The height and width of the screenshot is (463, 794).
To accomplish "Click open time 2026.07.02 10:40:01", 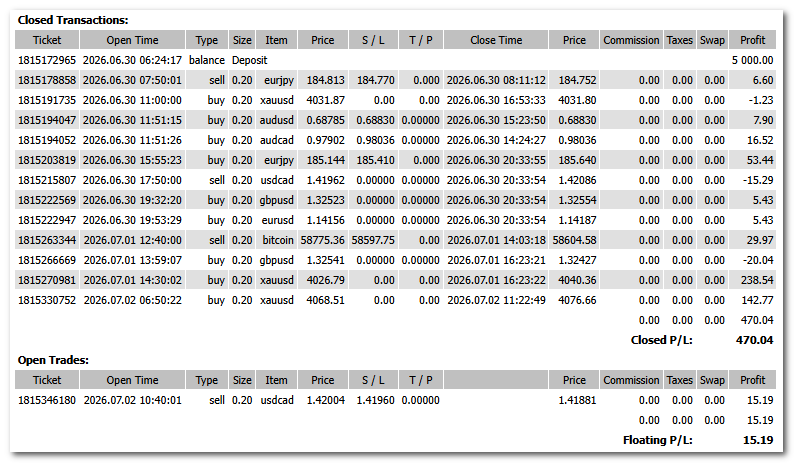I will point(133,400).
